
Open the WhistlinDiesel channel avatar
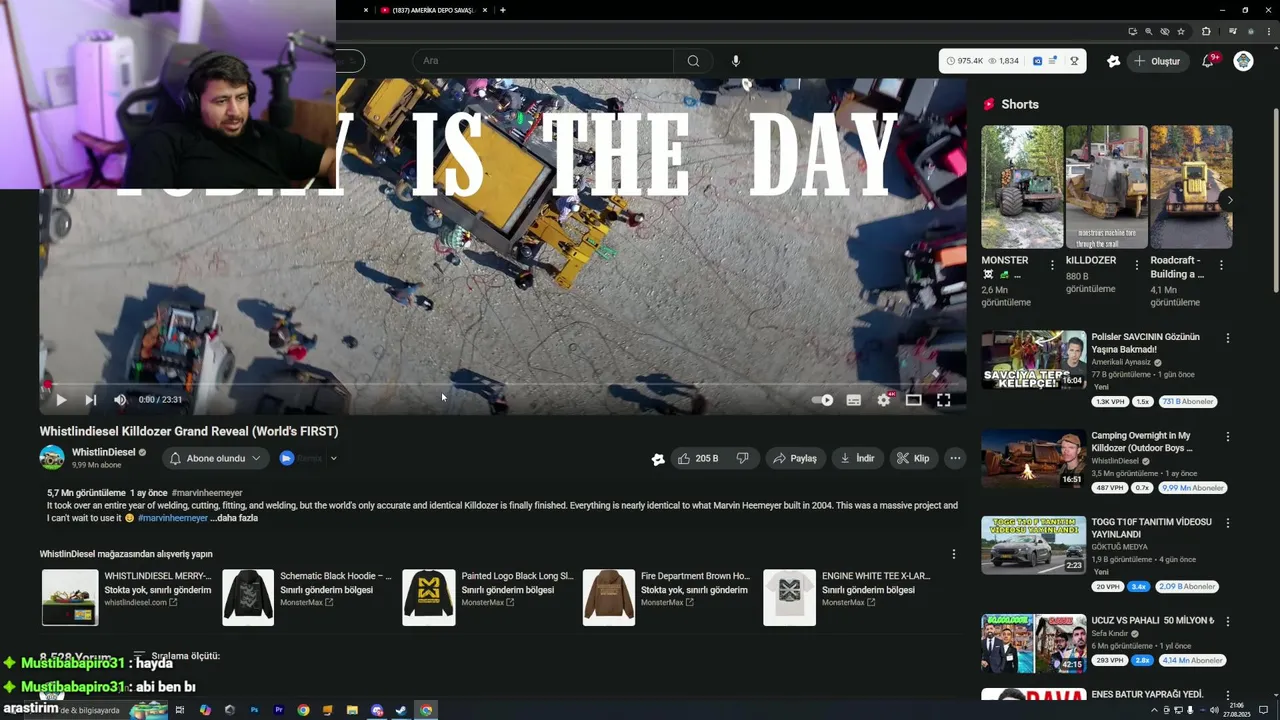[x=52, y=458]
